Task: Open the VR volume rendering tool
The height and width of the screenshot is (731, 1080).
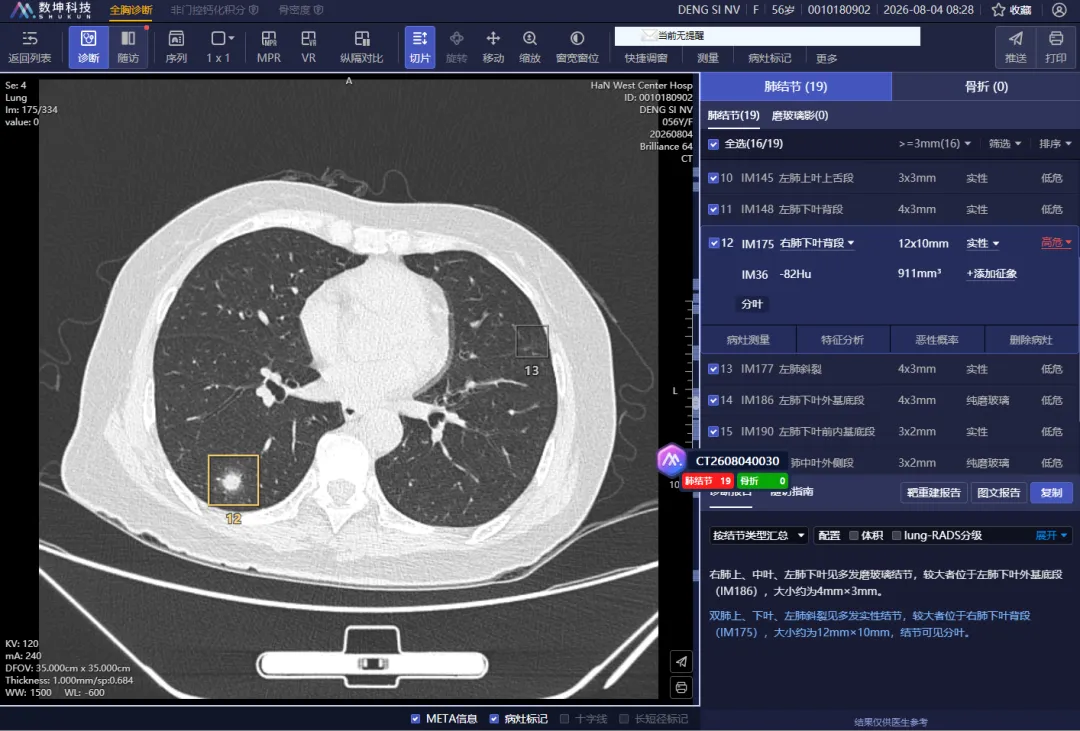Action: tap(309, 47)
